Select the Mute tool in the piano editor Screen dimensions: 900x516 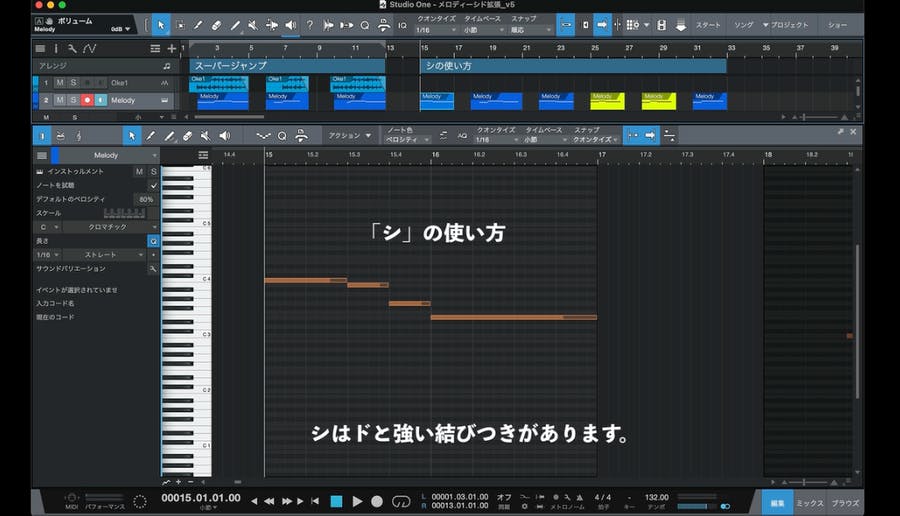(x=205, y=136)
